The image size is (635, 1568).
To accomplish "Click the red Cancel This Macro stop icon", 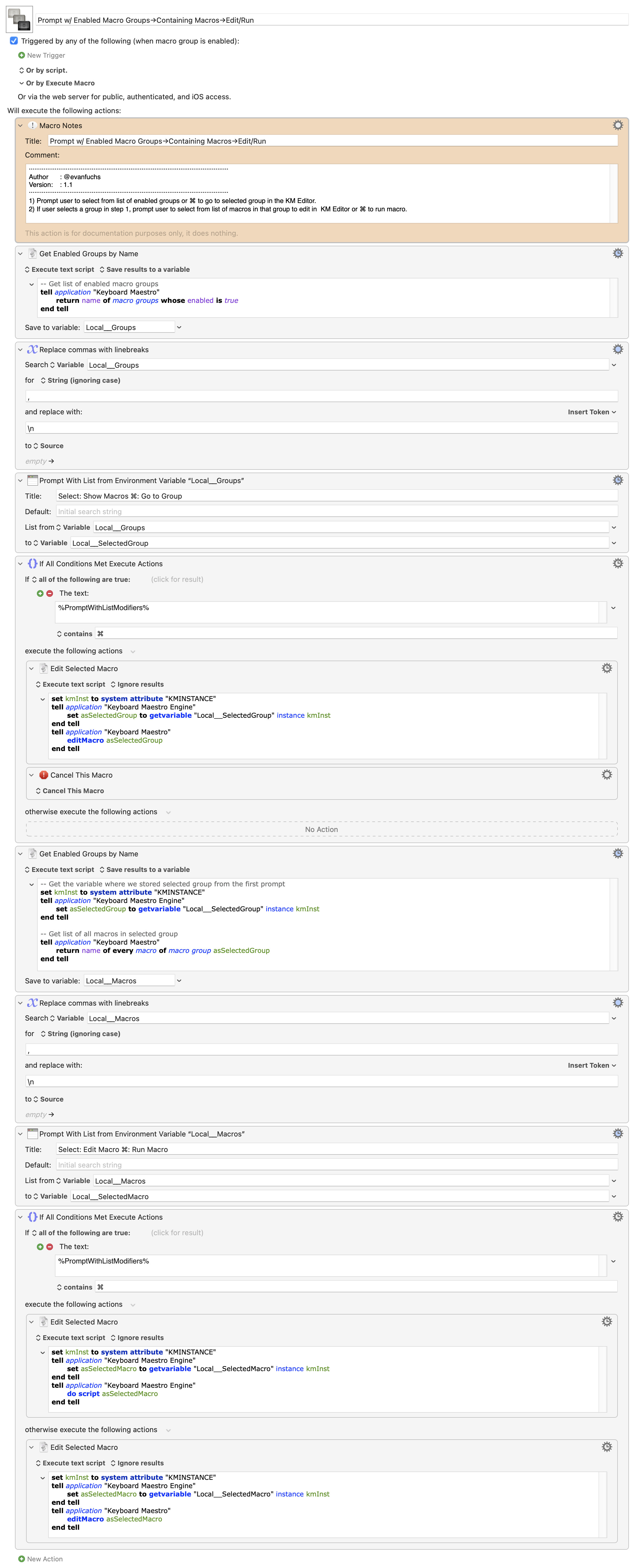I will click(44, 775).
